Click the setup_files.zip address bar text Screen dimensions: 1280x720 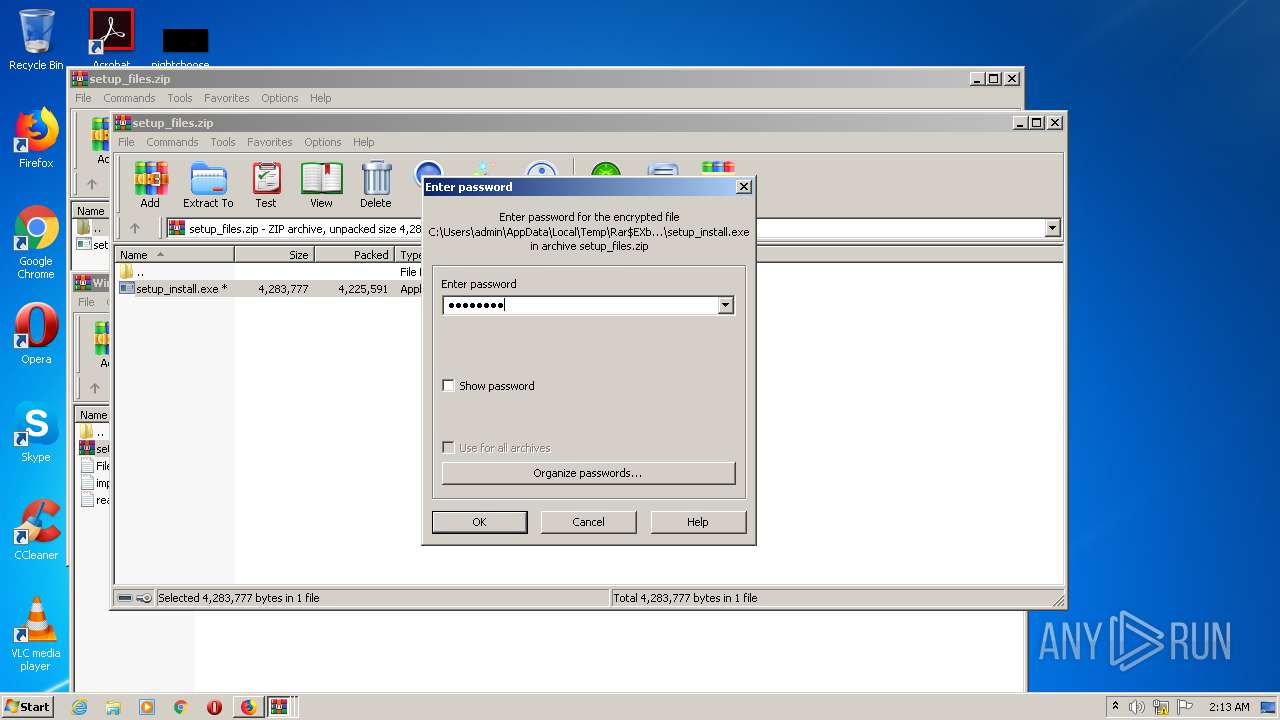[x=305, y=229]
